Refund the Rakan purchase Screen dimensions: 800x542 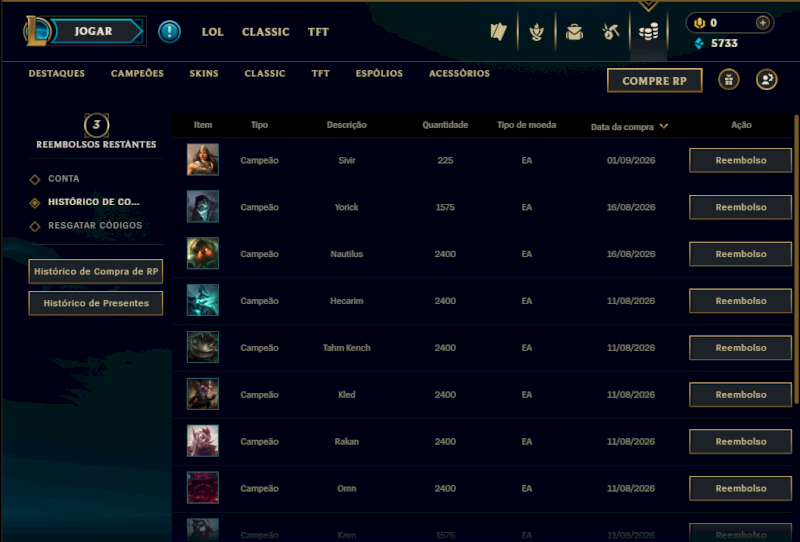[740, 442]
